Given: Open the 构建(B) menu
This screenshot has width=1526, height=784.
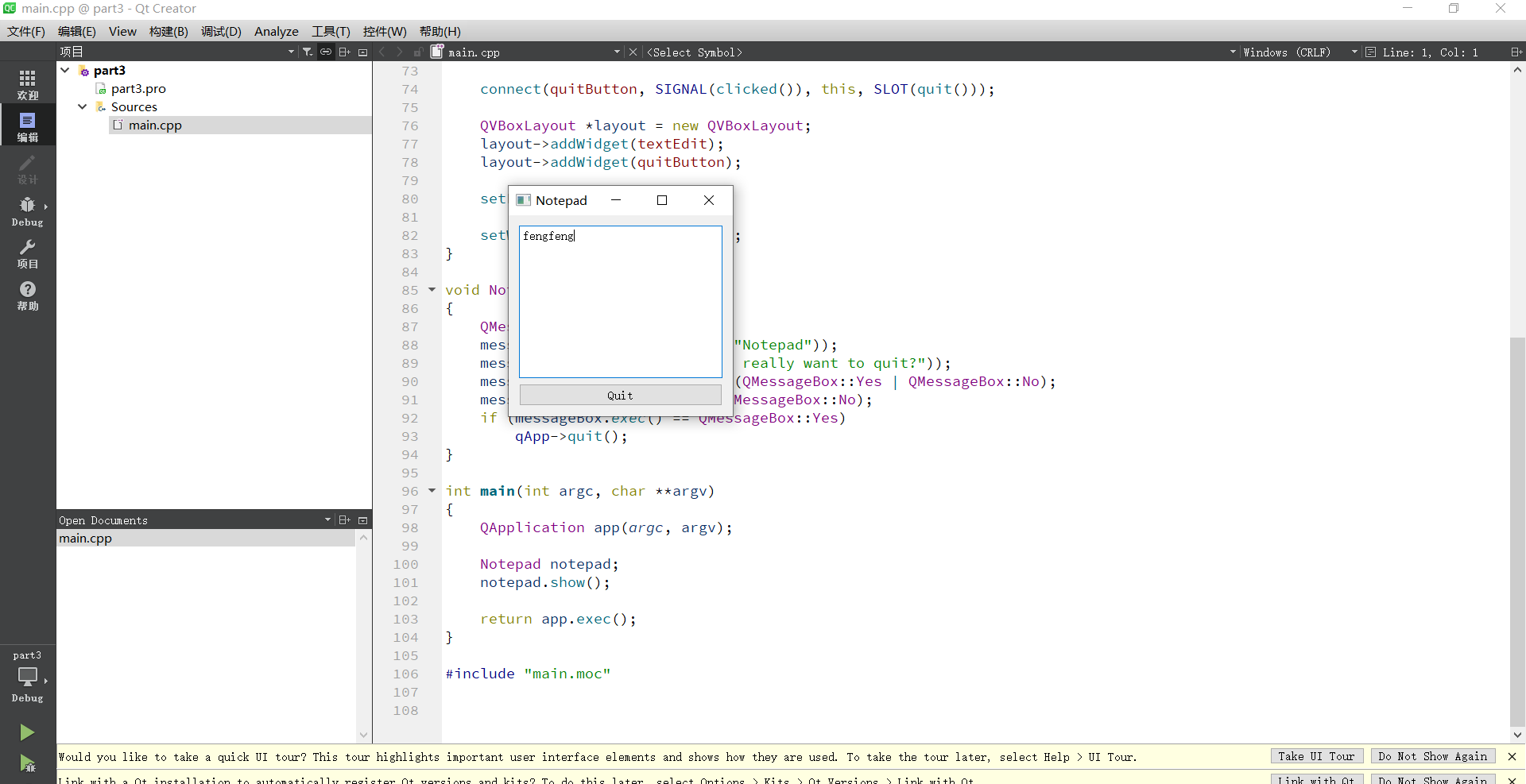Looking at the screenshot, I should (168, 31).
